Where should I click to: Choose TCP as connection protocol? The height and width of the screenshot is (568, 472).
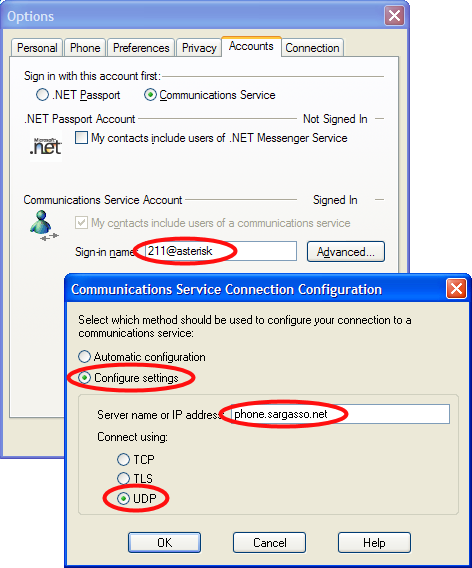click(123, 459)
